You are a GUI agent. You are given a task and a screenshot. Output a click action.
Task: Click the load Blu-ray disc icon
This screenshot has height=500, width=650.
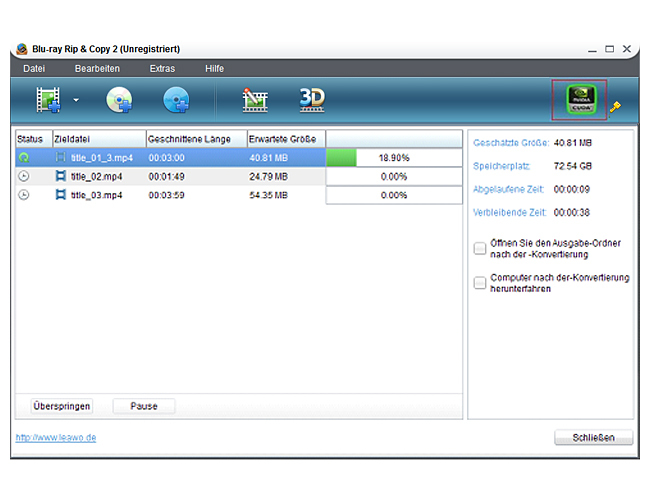click(176, 100)
